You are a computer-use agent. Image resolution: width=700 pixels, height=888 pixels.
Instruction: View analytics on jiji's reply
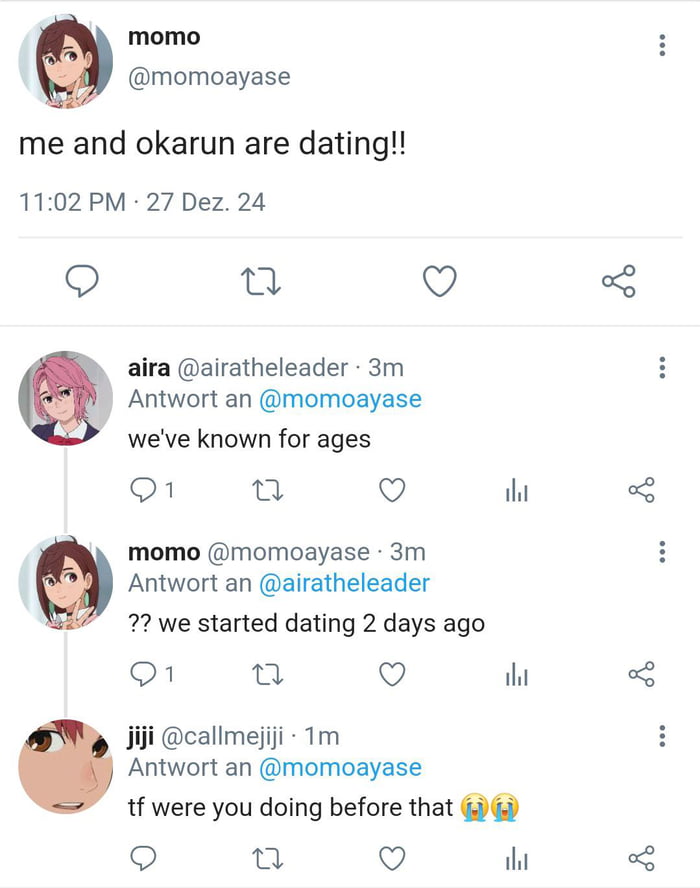515,858
